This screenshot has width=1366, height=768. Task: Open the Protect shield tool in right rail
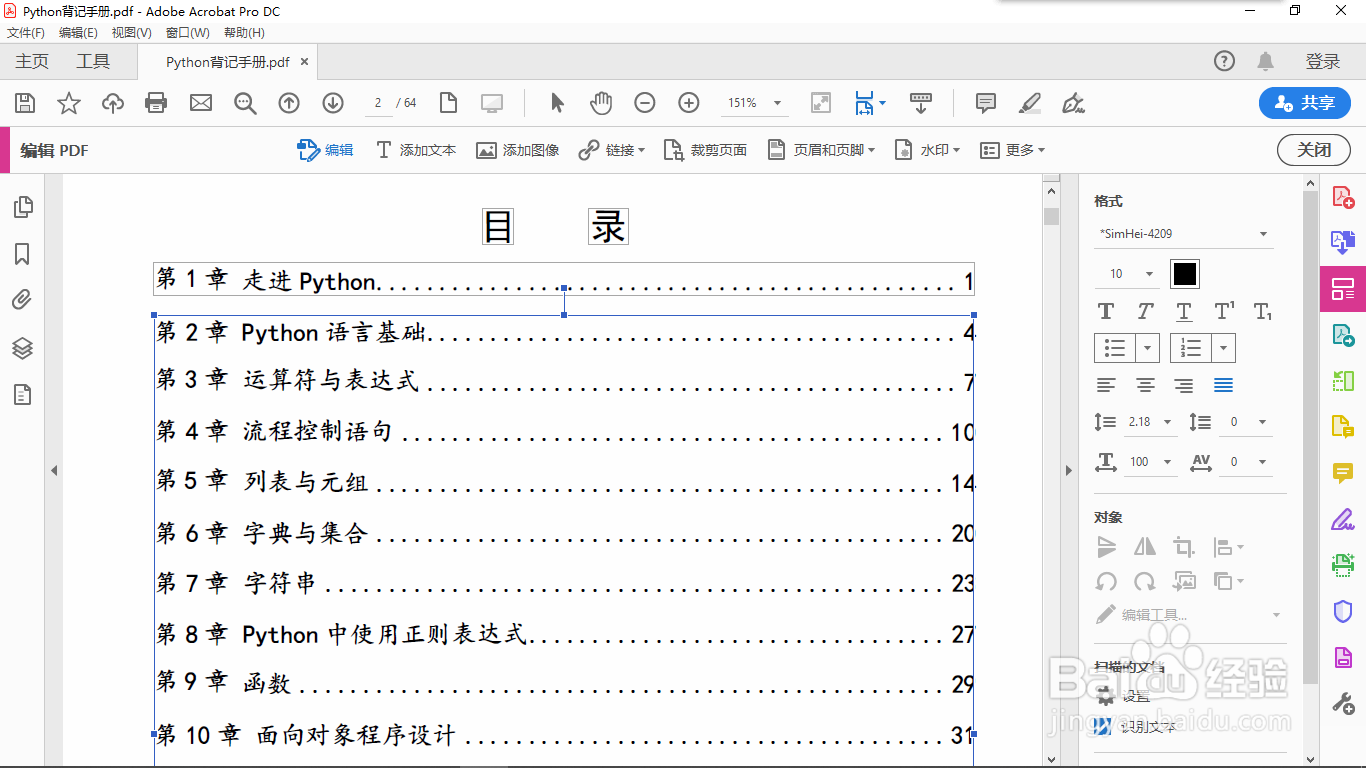click(x=1343, y=611)
